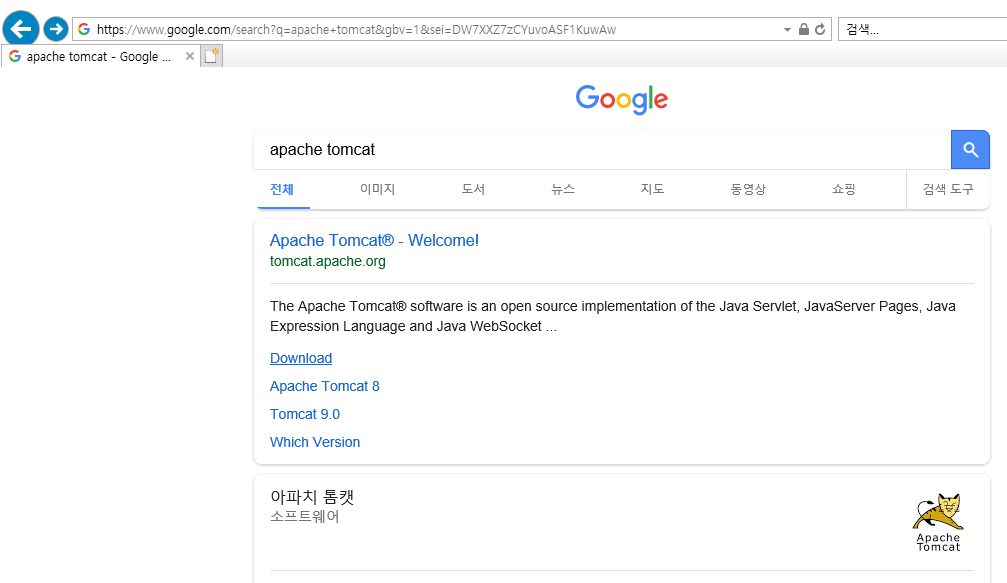Switch to the 쇼핑 tab
This screenshot has height=583, width=1007.
pos(844,189)
